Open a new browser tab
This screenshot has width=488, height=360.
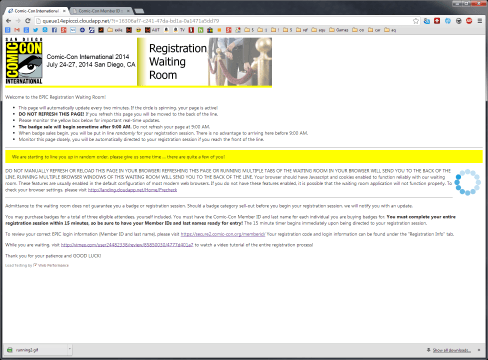(x=139, y=11)
